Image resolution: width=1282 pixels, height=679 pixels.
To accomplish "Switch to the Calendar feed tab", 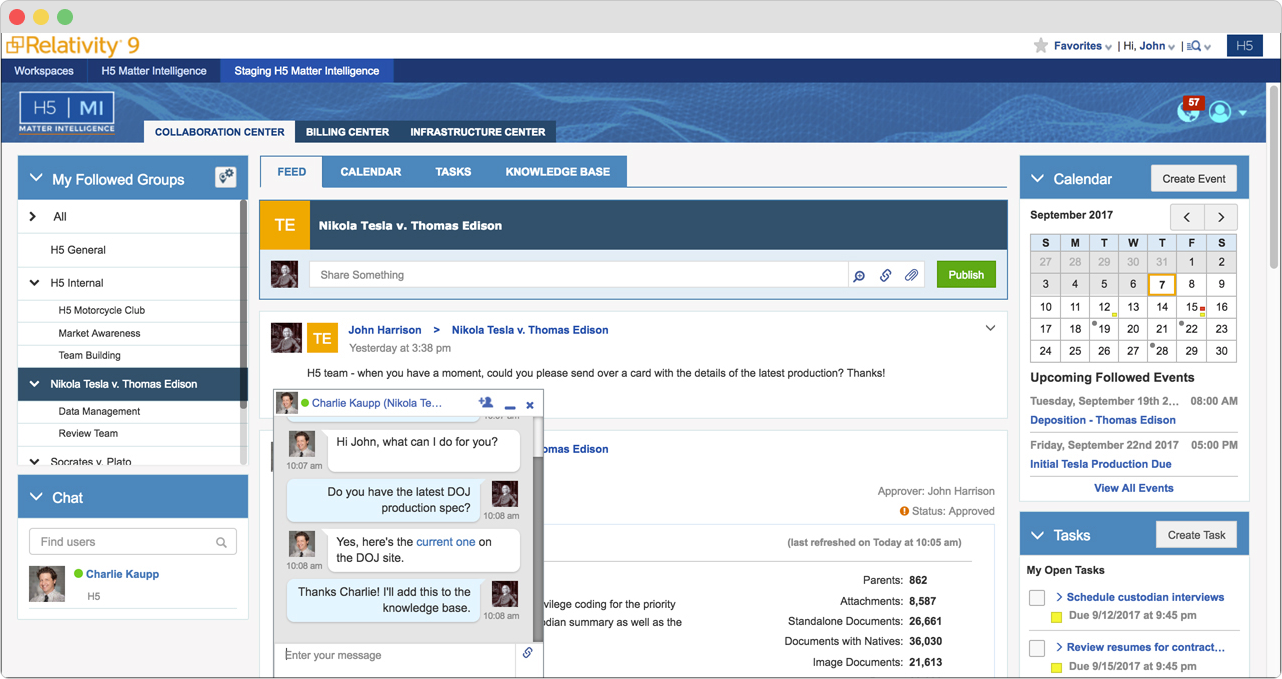I will pos(370,172).
